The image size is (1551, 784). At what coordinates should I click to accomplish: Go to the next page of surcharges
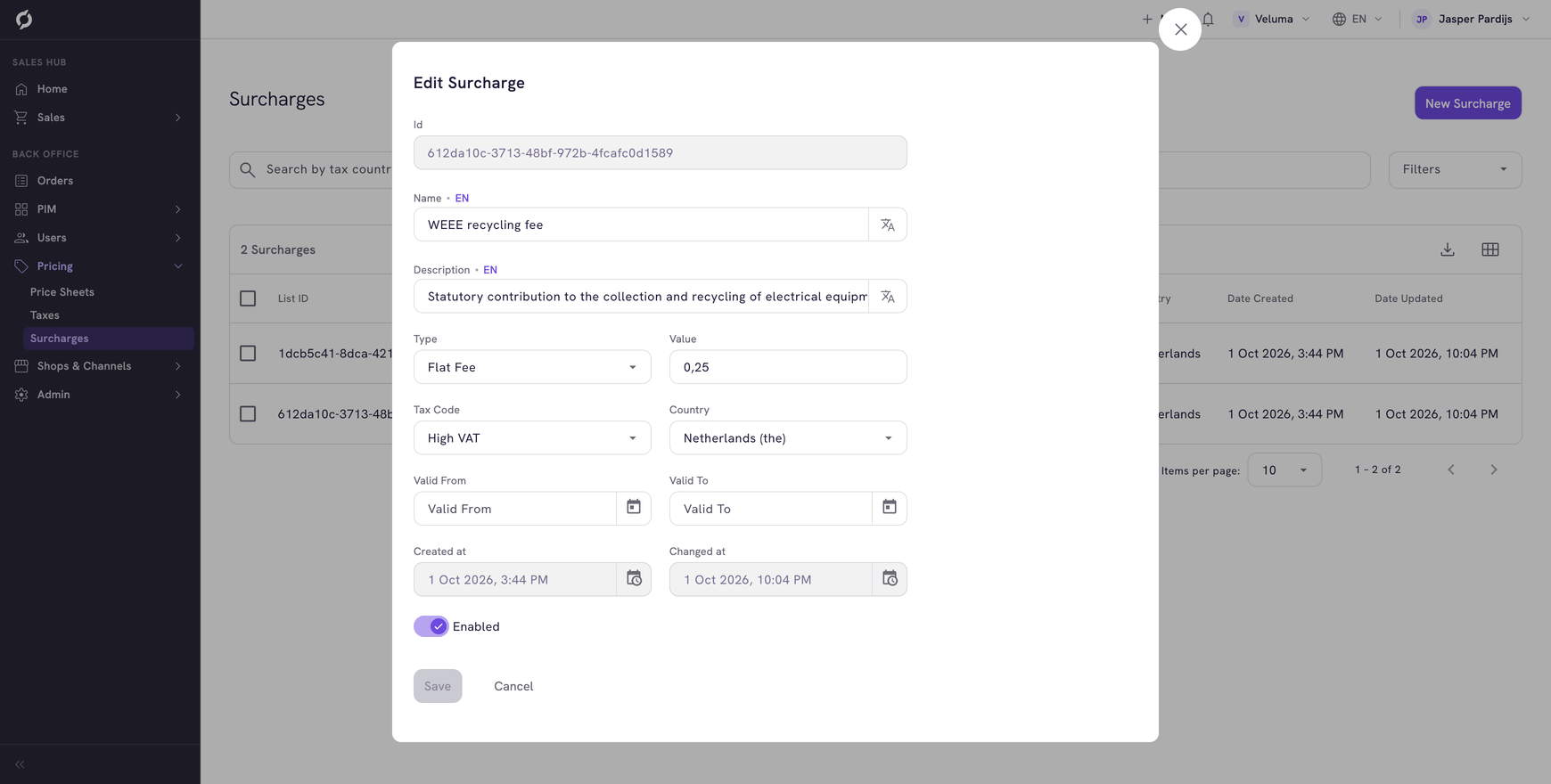pyautogui.click(x=1494, y=470)
